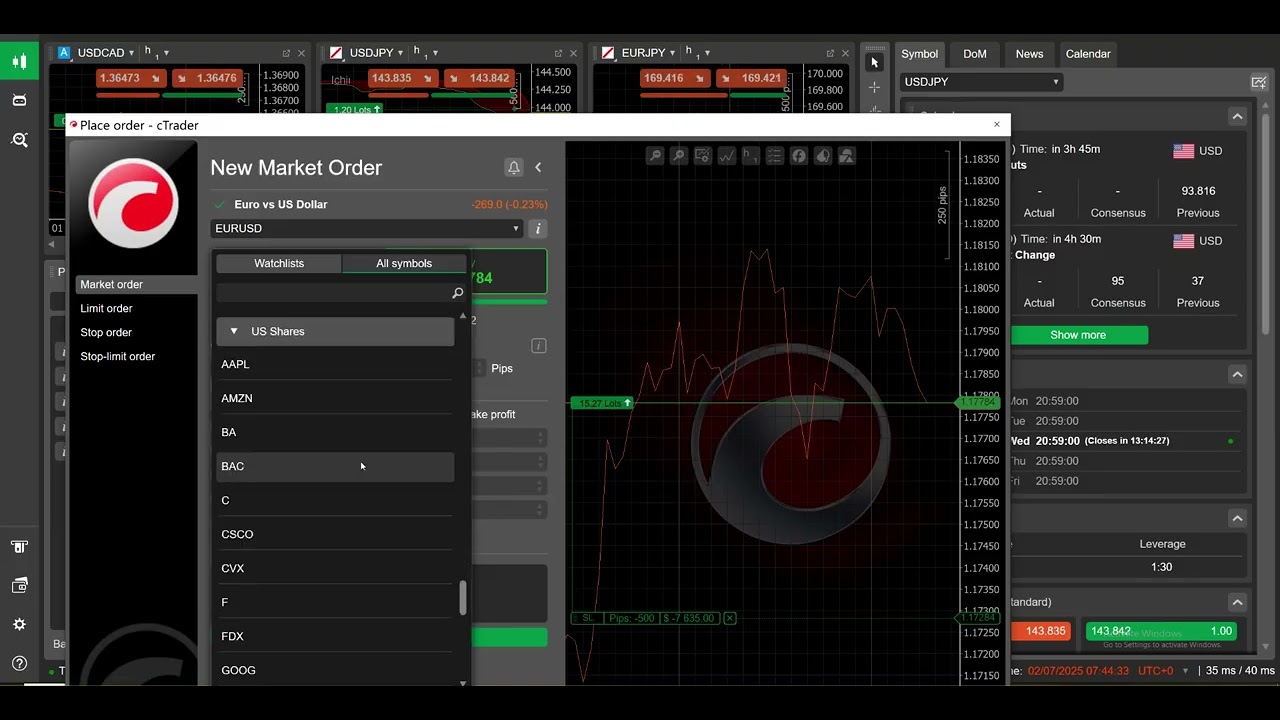Zoom out the order preview chart
Image resolution: width=1280 pixels, height=720 pixels.
tap(655, 156)
